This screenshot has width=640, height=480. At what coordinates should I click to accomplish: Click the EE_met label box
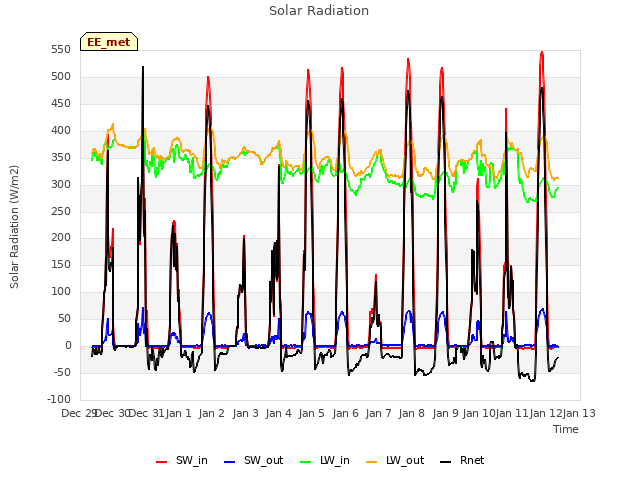(109, 42)
